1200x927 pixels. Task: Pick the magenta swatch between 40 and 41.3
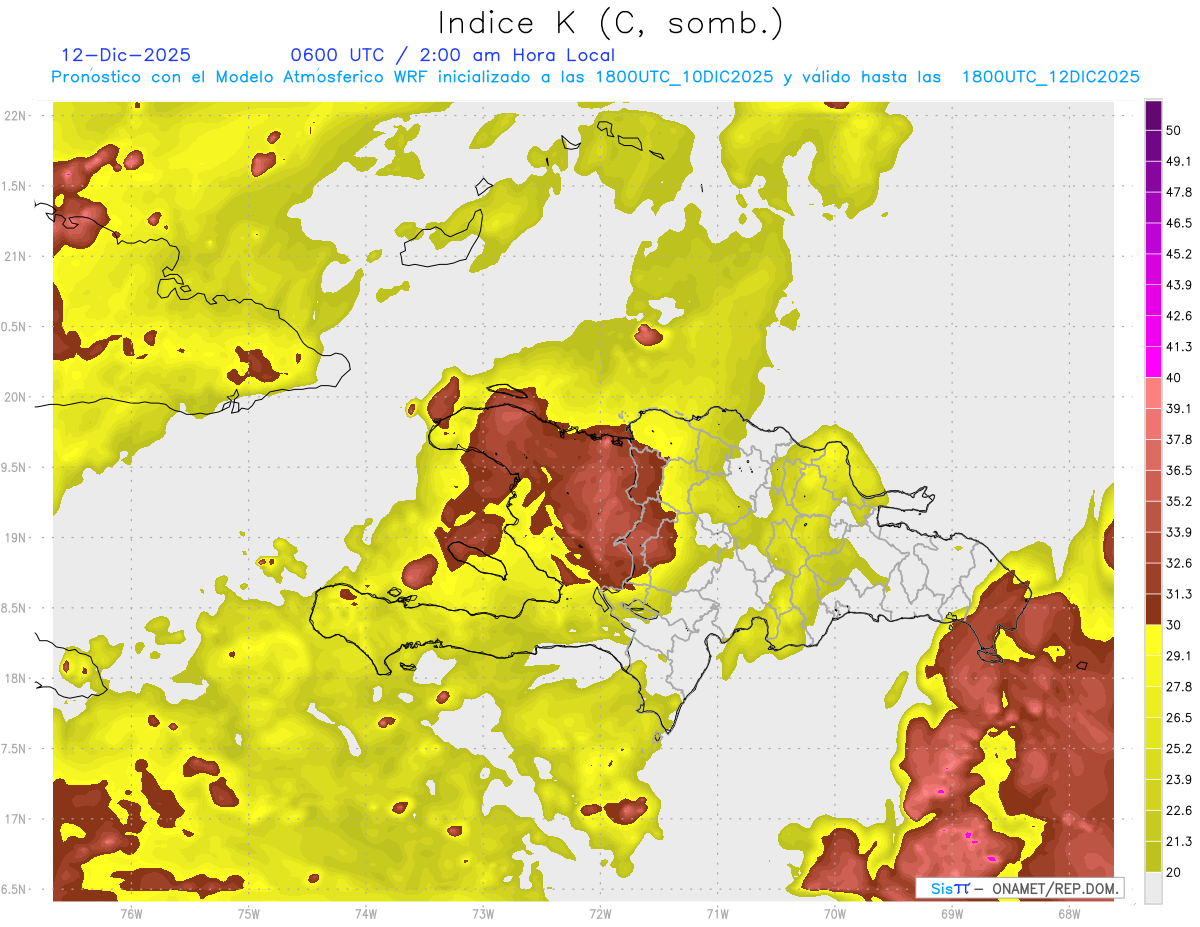click(x=1153, y=362)
